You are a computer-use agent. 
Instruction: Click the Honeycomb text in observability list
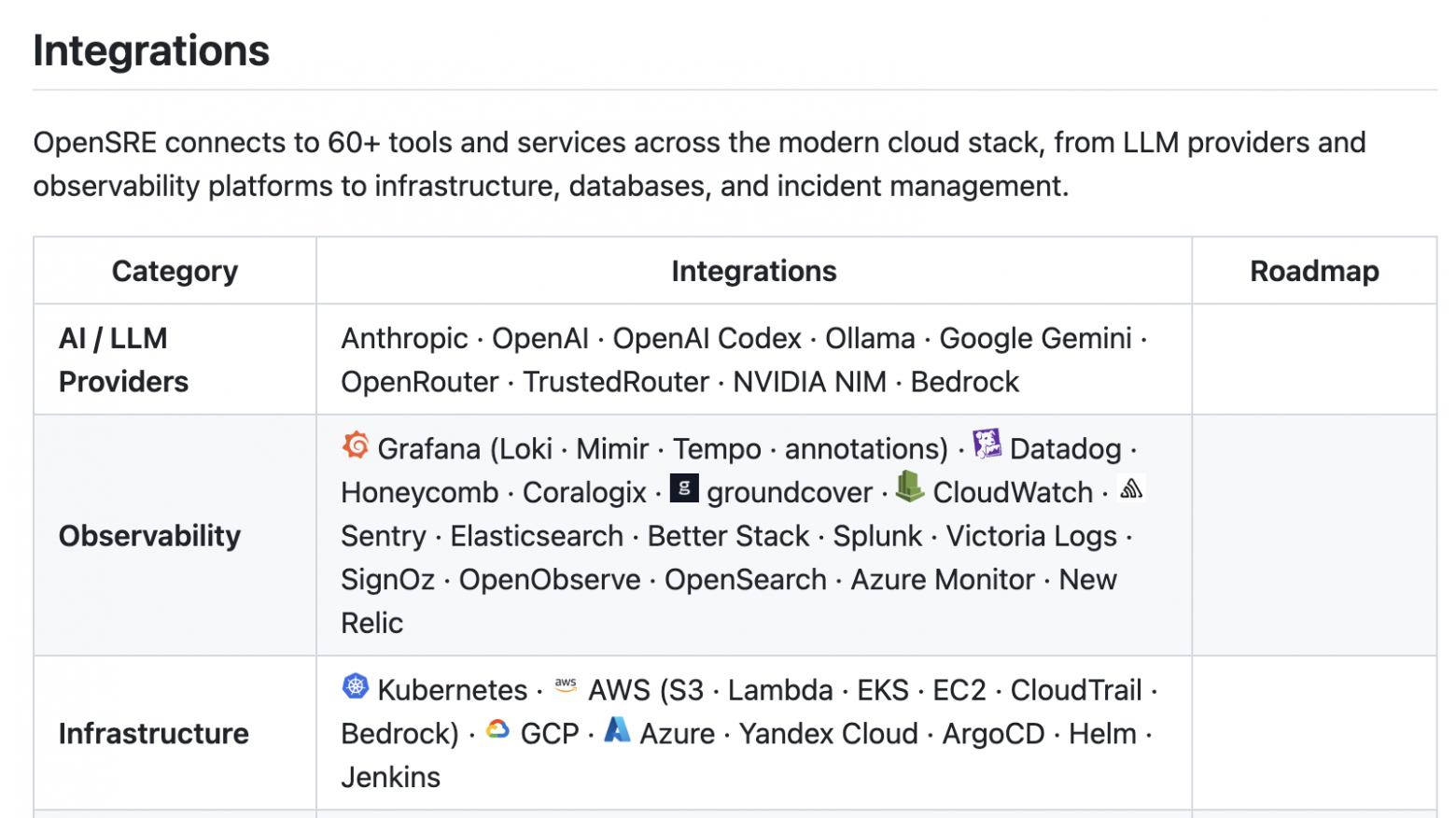point(420,492)
